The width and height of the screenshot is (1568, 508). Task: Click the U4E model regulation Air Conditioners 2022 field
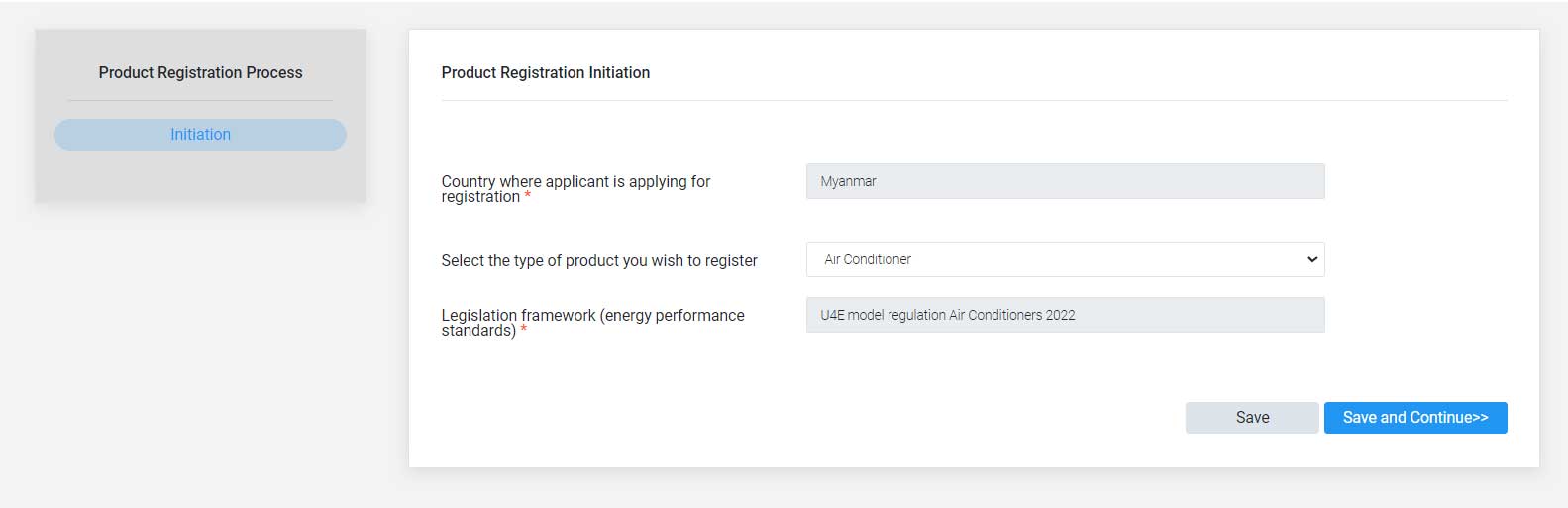click(1065, 315)
